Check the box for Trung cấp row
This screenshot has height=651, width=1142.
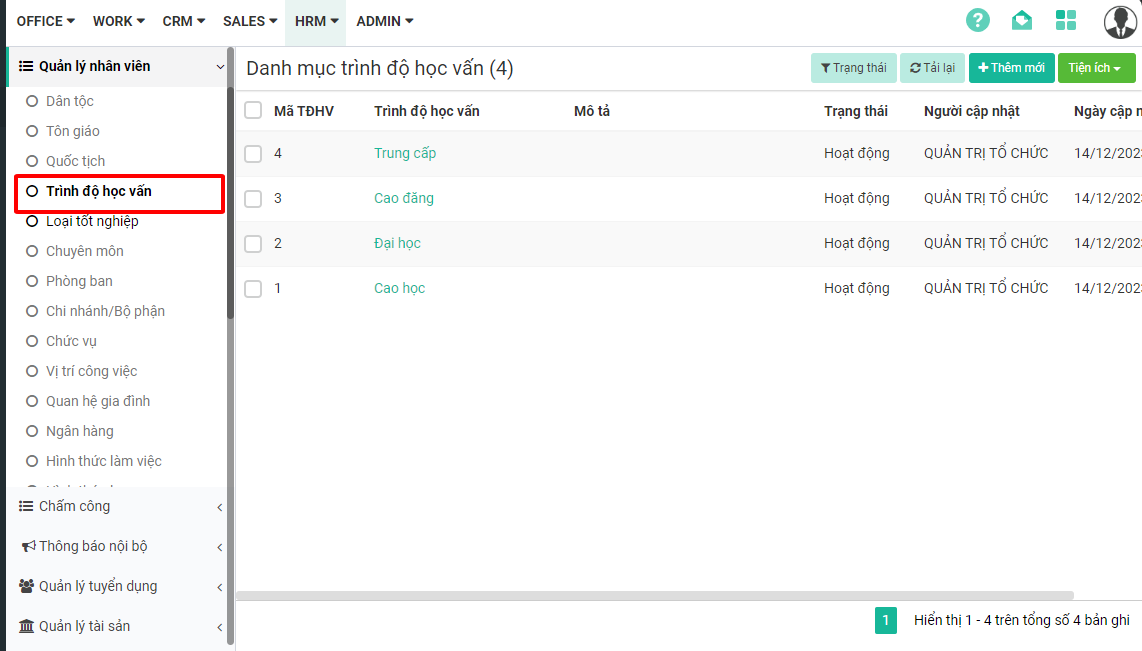point(253,153)
